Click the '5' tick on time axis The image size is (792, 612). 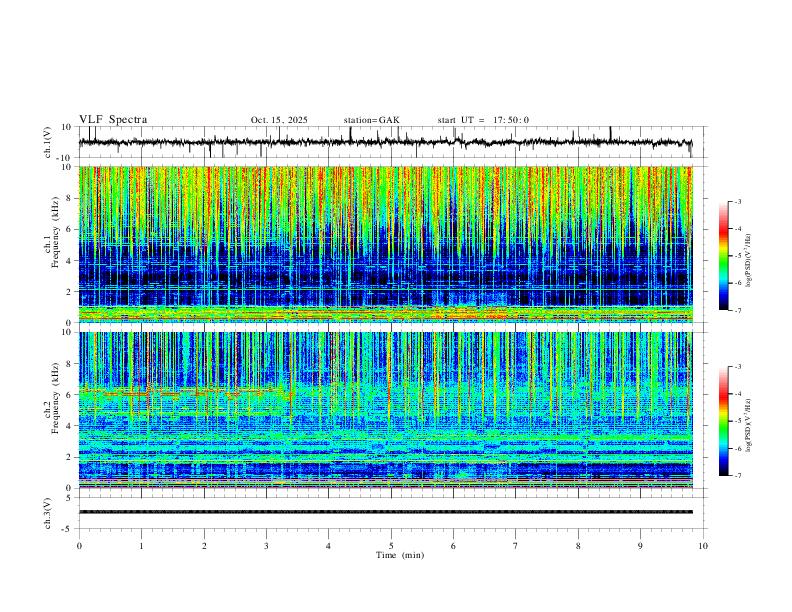[391, 546]
